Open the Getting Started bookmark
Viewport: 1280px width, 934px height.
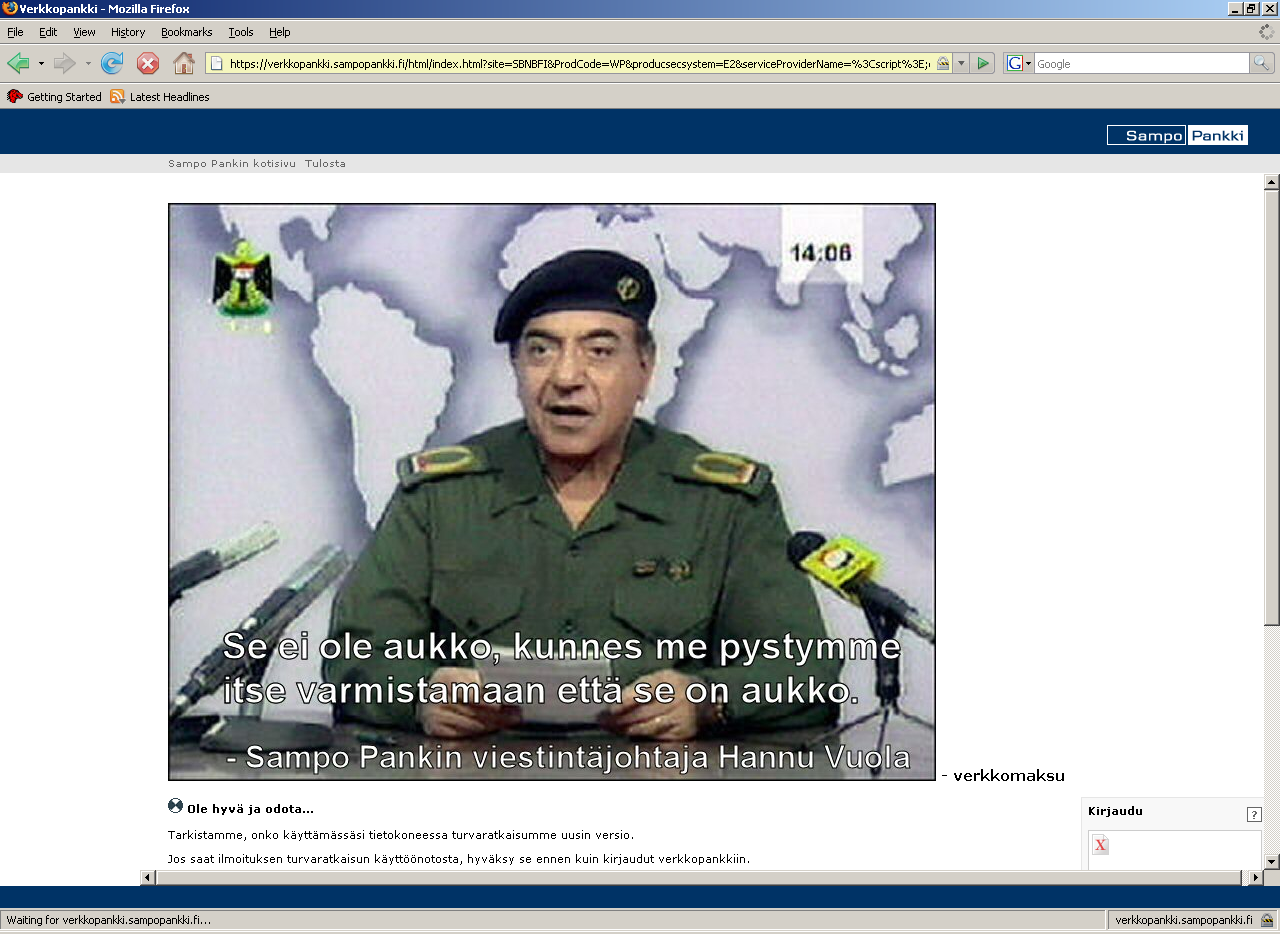[55, 97]
